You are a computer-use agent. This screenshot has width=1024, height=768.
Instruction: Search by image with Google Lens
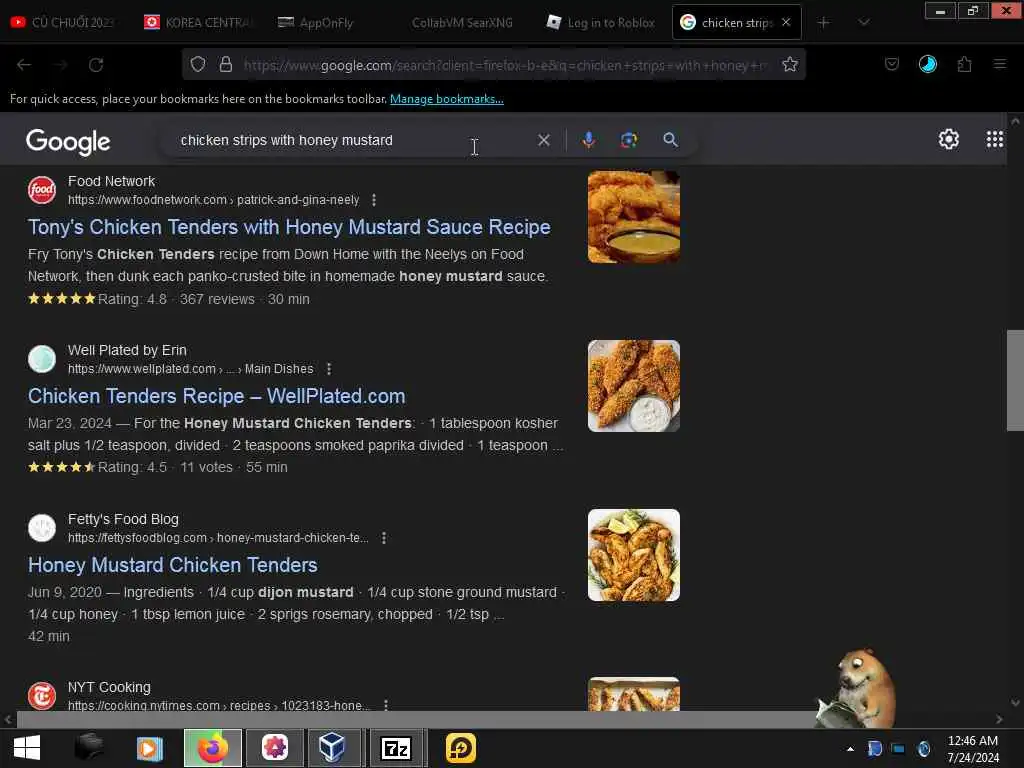[629, 140]
